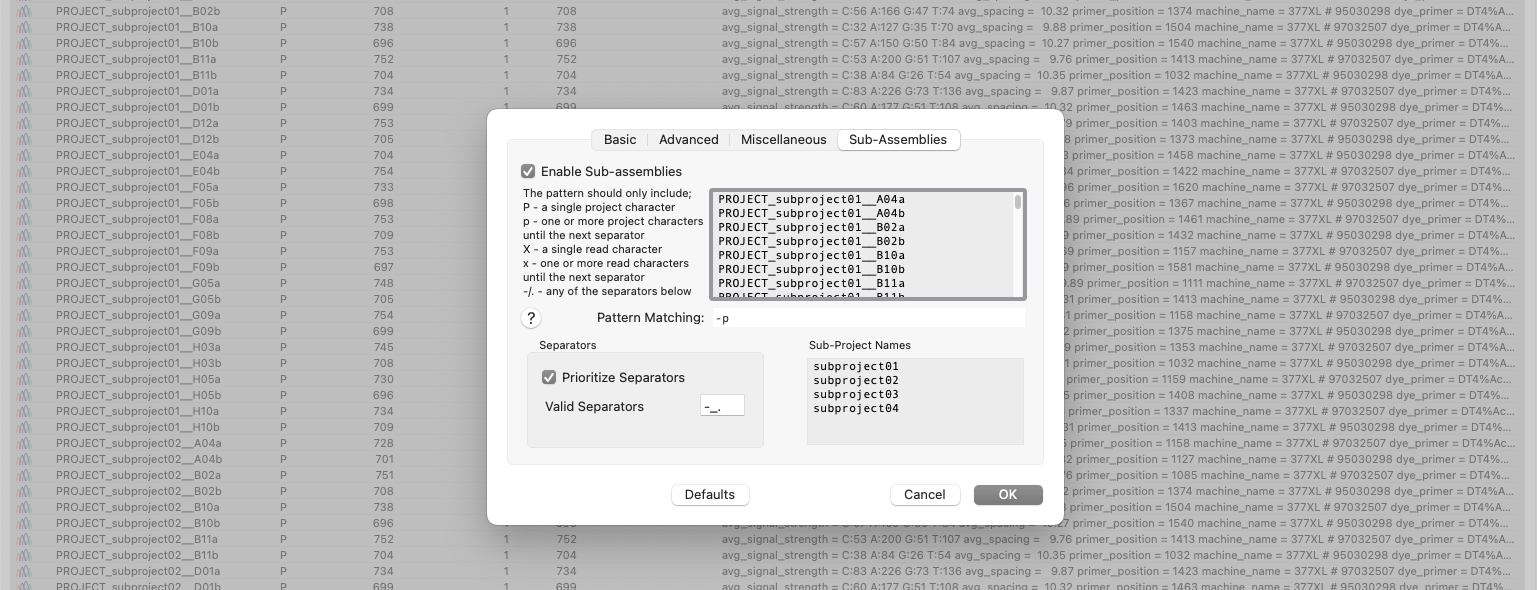Screen dimensions: 1537x590
Task: Open the Advanced tab
Action: coord(688,139)
